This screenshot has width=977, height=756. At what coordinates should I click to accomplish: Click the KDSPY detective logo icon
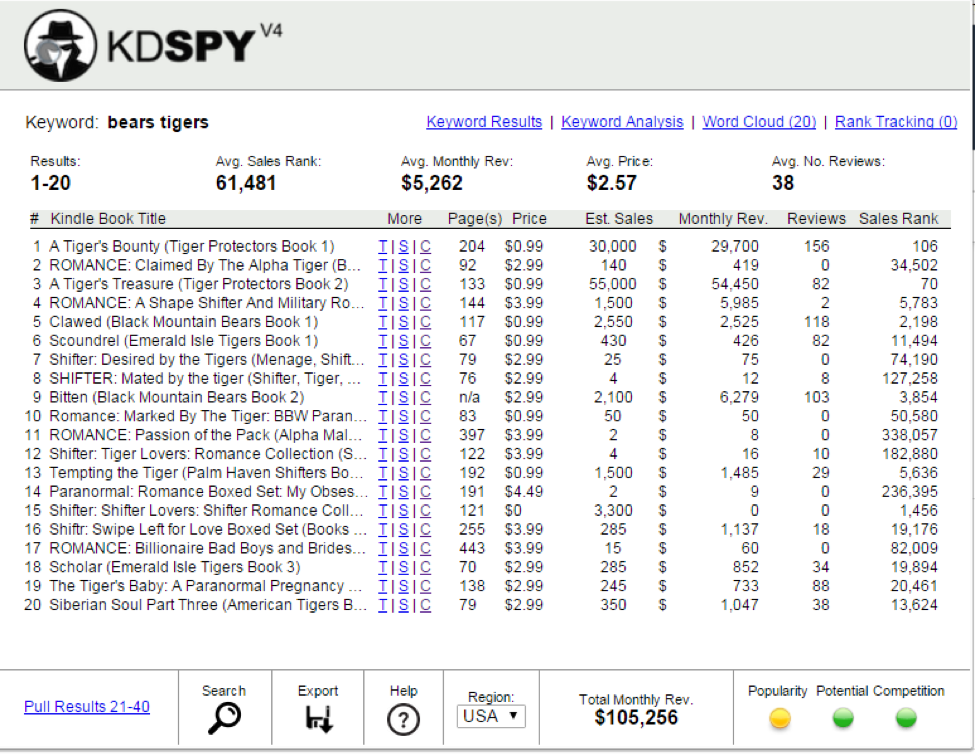(60, 45)
